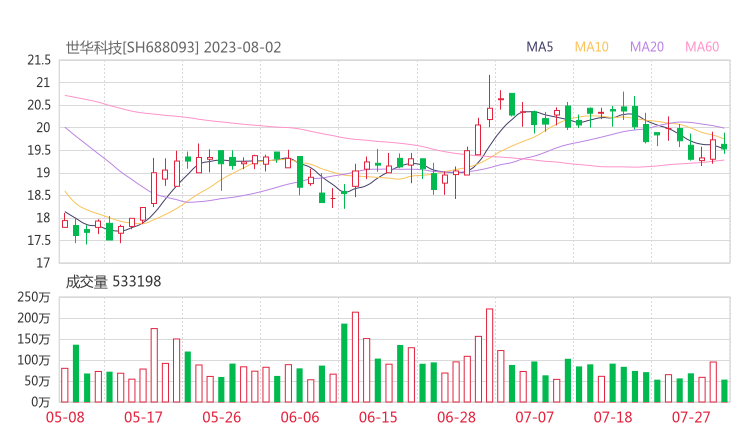Click the 05-26 date axis label
The height and width of the screenshot is (440, 740).
tap(221, 417)
